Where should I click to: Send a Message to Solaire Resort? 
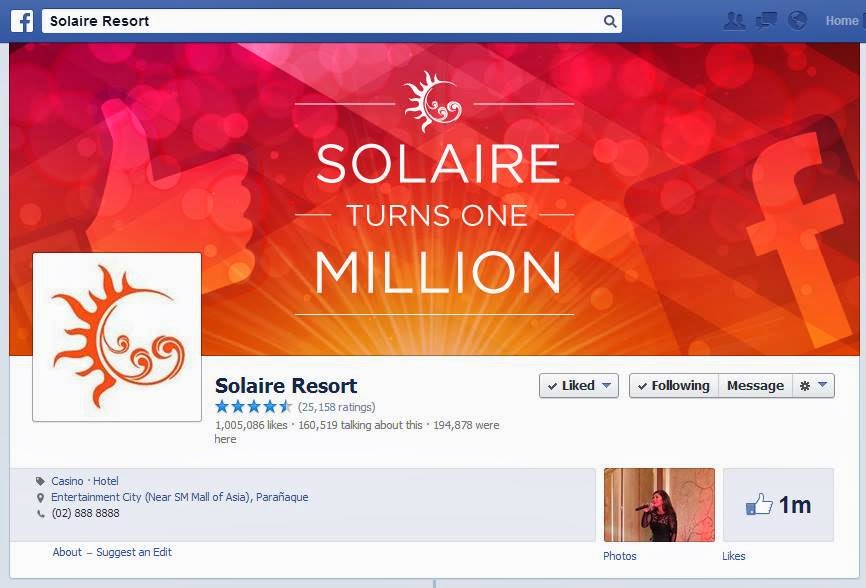[x=755, y=385]
